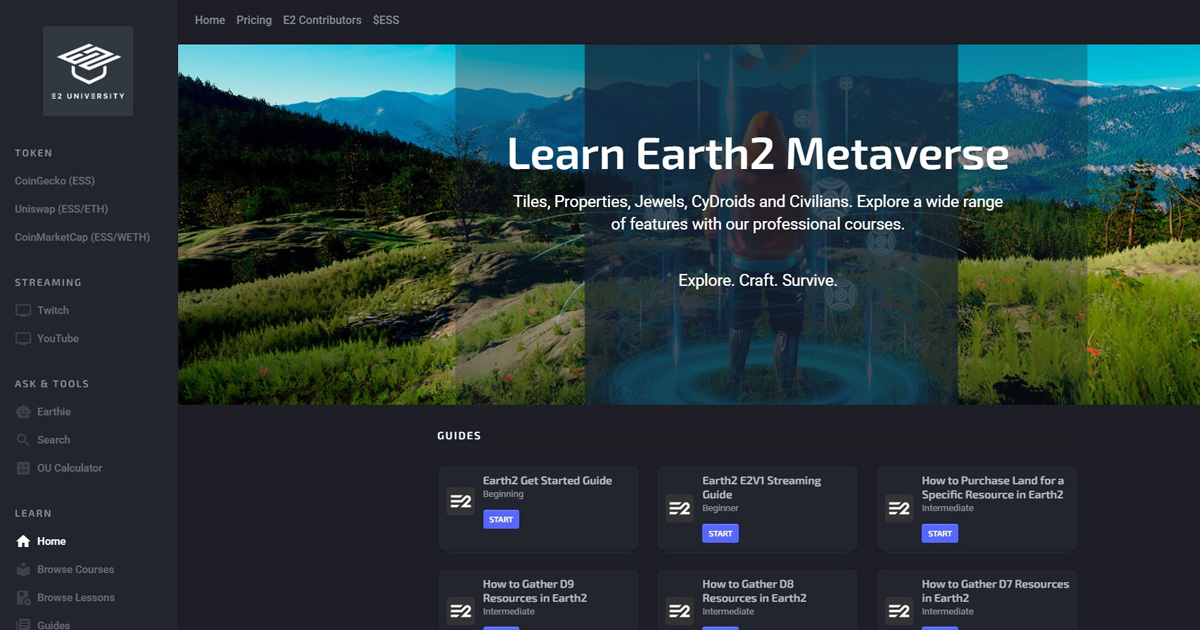The height and width of the screenshot is (630, 1200).
Task: Open $ESS in the top navigation
Action: [386, 20]
